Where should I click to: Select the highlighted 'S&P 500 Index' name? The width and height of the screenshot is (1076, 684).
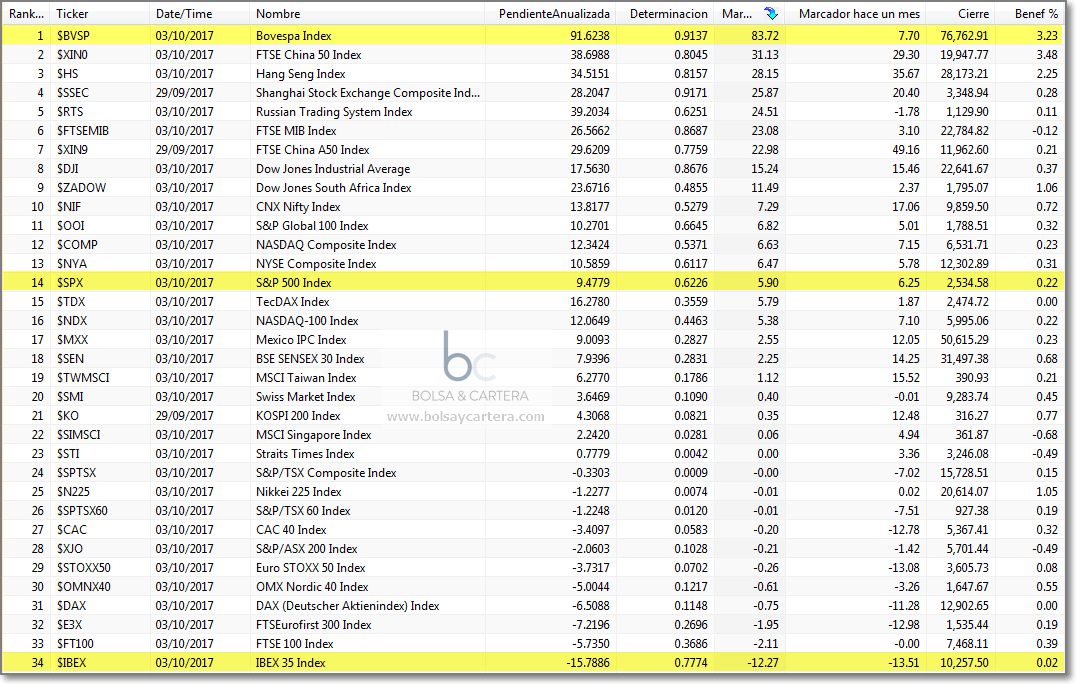coord(294,283)
